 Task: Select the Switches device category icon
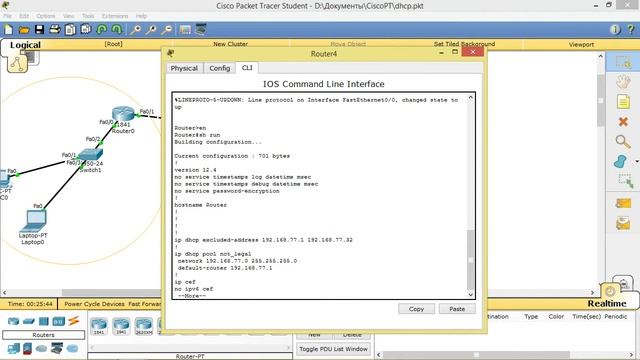(29, 321)
